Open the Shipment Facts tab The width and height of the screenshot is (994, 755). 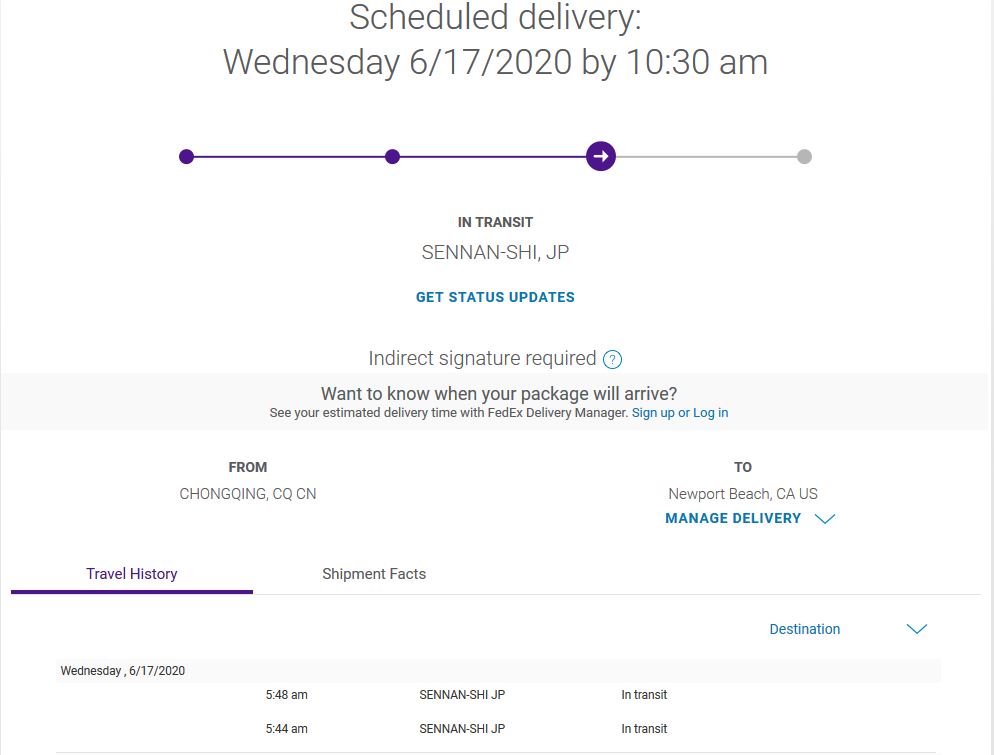374,574
